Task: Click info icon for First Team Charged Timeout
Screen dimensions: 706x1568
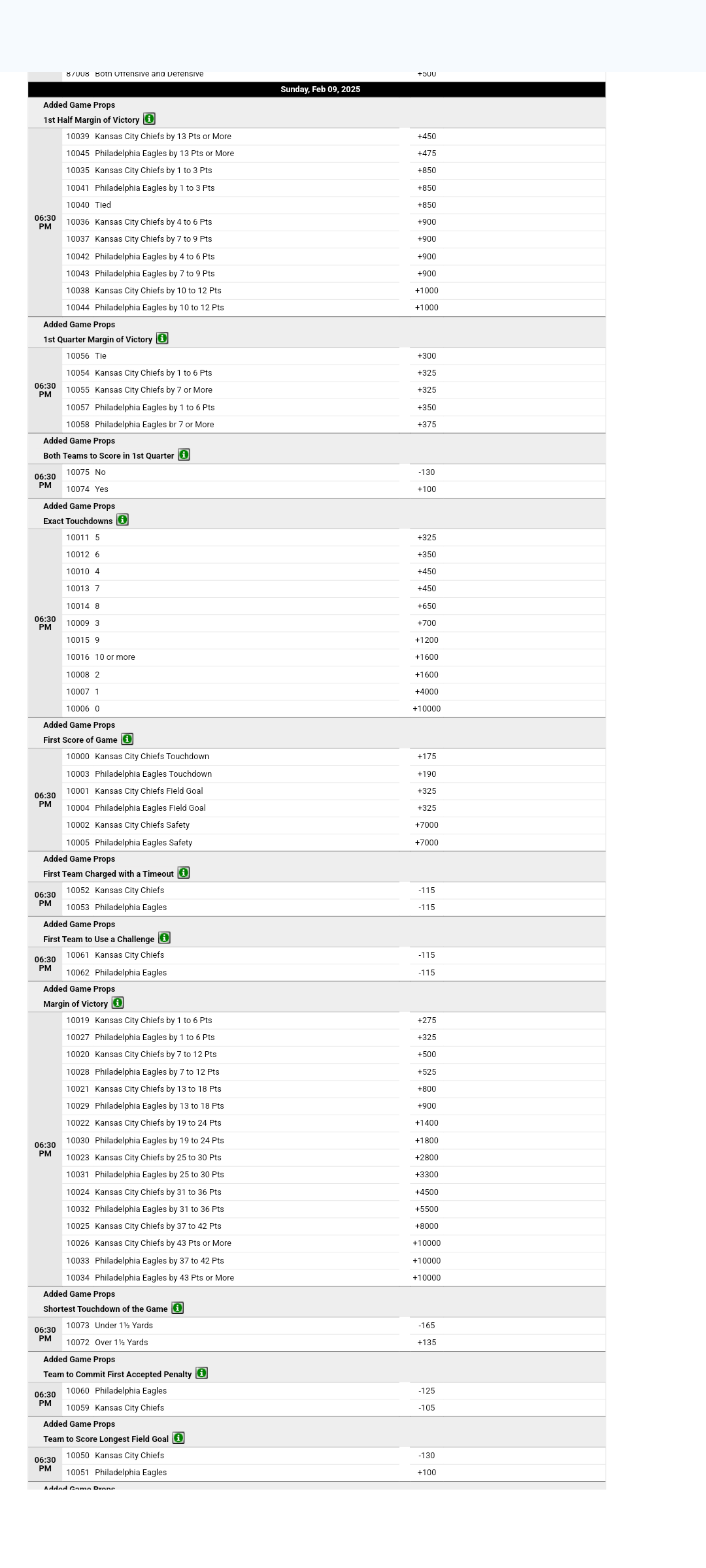Action: pyautogui.click(x=184, y=873)
